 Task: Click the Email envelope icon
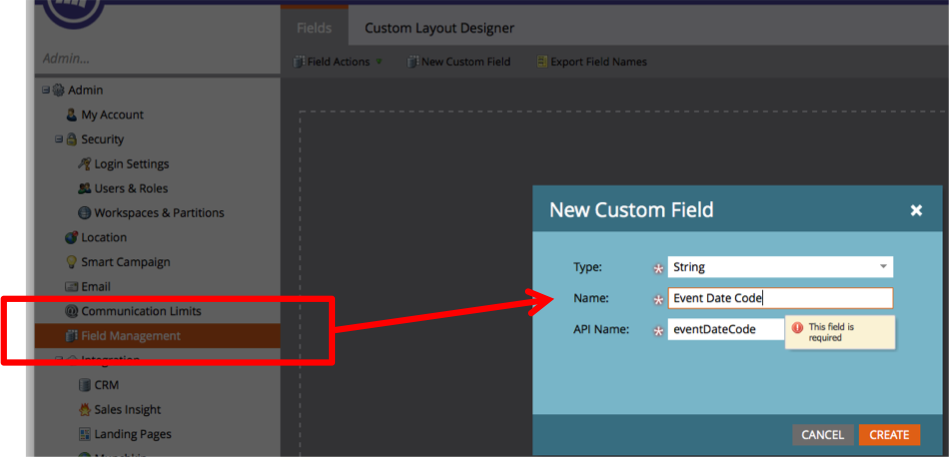[71, 287]
